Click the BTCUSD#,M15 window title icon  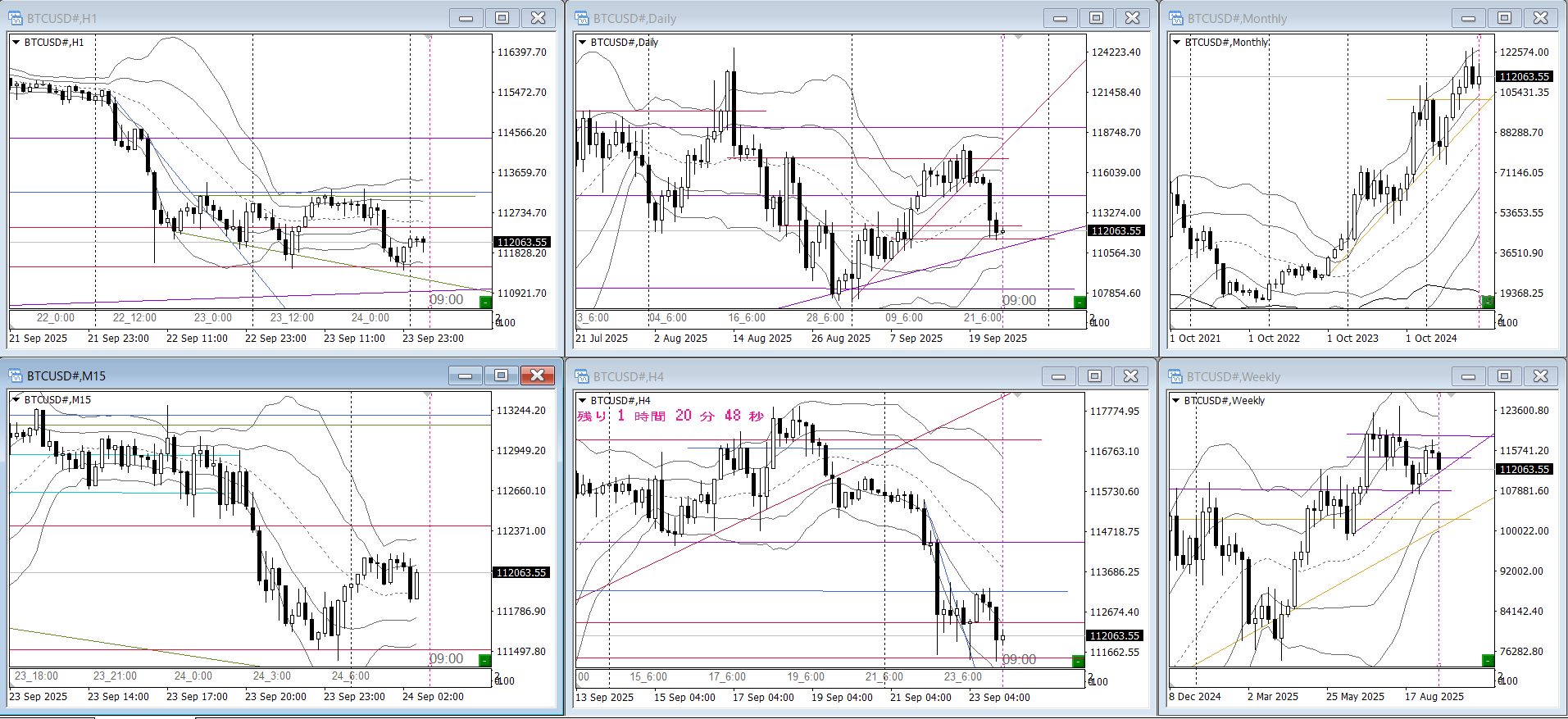[15, 375]
